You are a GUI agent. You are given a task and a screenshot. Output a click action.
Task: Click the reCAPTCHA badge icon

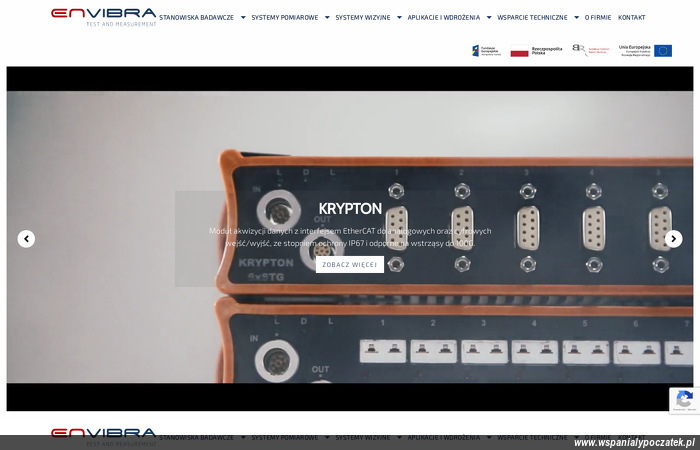[684, 400]
